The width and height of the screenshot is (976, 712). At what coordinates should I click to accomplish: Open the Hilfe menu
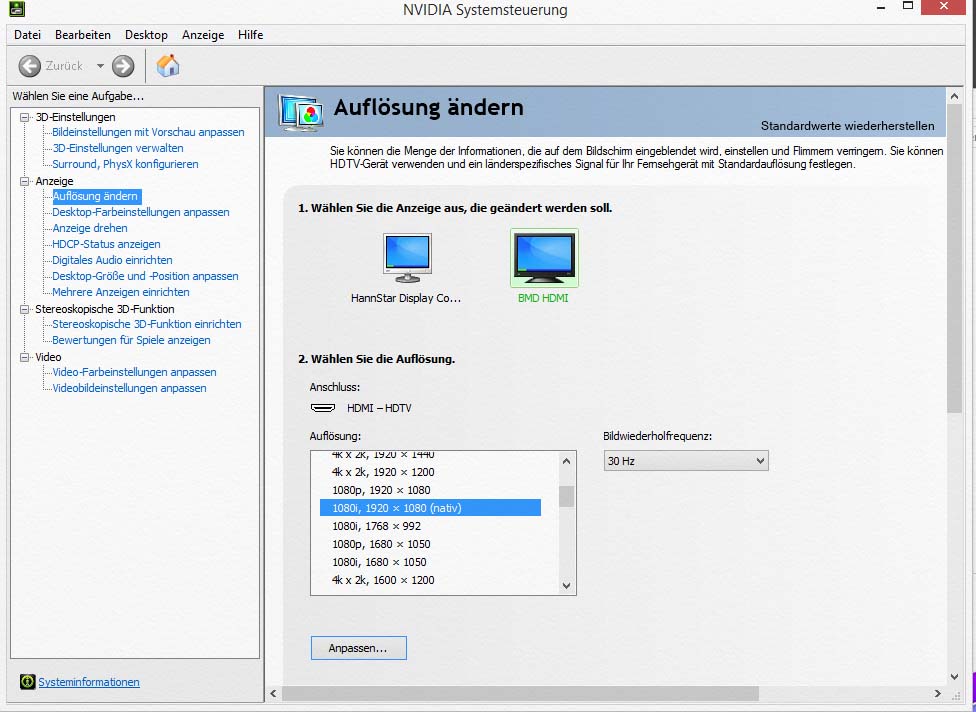(250, 35)
